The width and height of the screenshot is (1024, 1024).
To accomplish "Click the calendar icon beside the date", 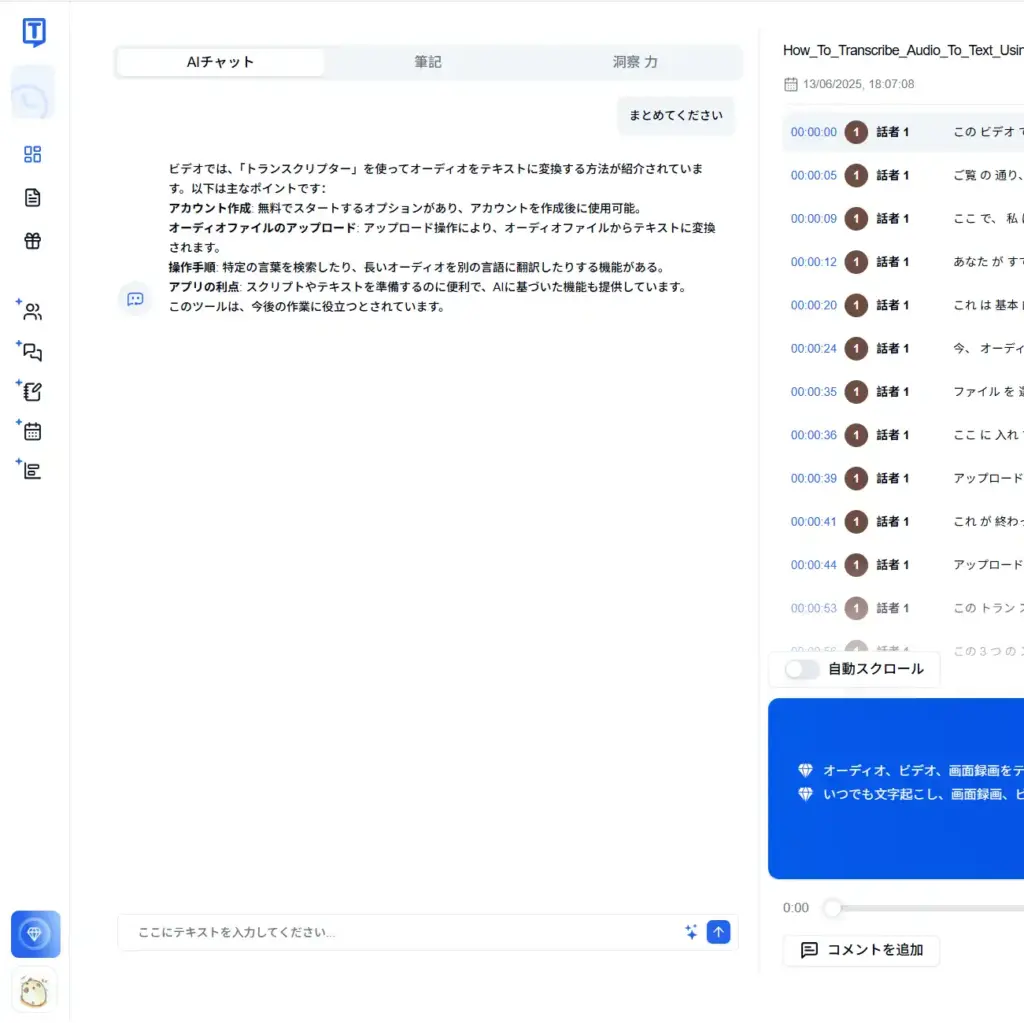I will [x=790, y=84].
